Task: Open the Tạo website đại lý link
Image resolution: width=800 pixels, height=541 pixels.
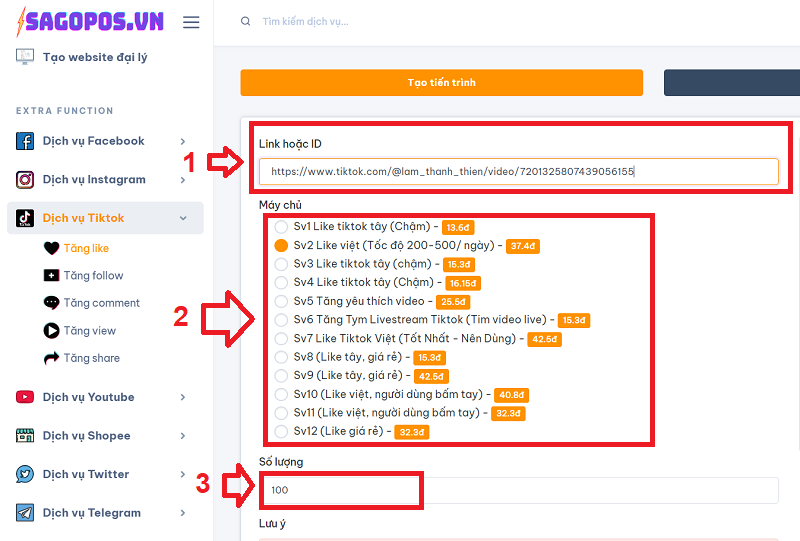Action: click(x=94, y=57)
